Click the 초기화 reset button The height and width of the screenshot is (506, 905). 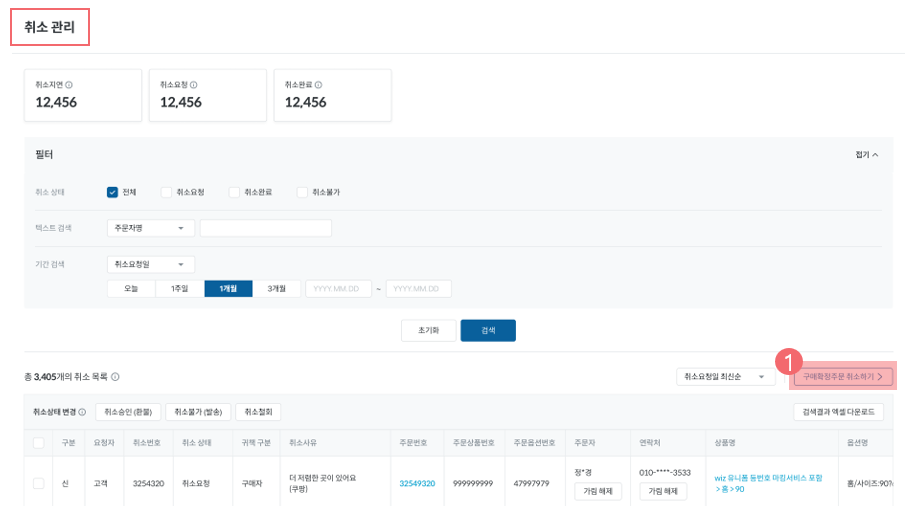click(x=429, y=331)
